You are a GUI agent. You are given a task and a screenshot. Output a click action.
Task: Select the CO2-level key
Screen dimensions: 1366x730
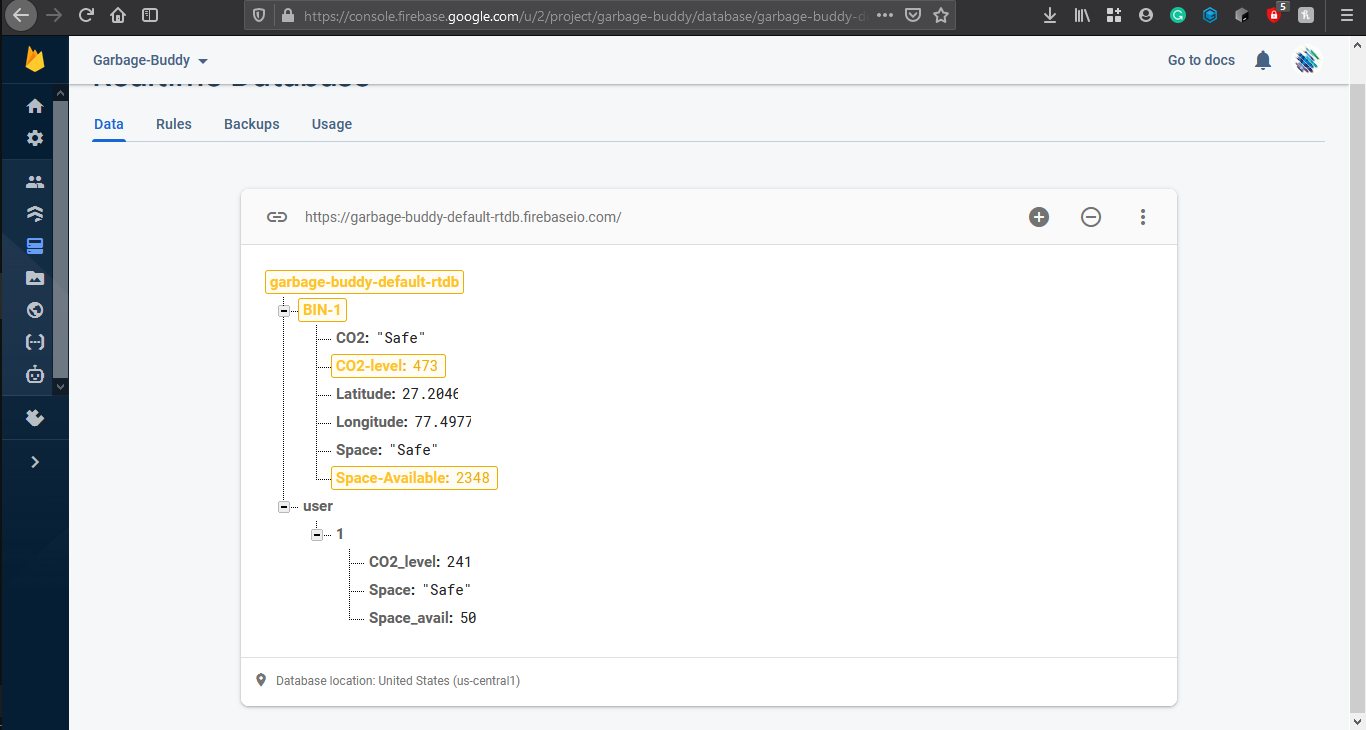click(x=370, y=366)
